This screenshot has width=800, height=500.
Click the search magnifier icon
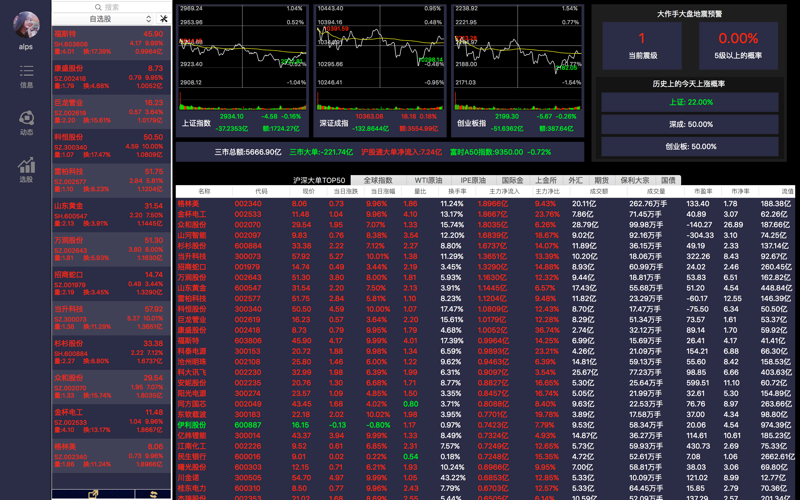98,7
